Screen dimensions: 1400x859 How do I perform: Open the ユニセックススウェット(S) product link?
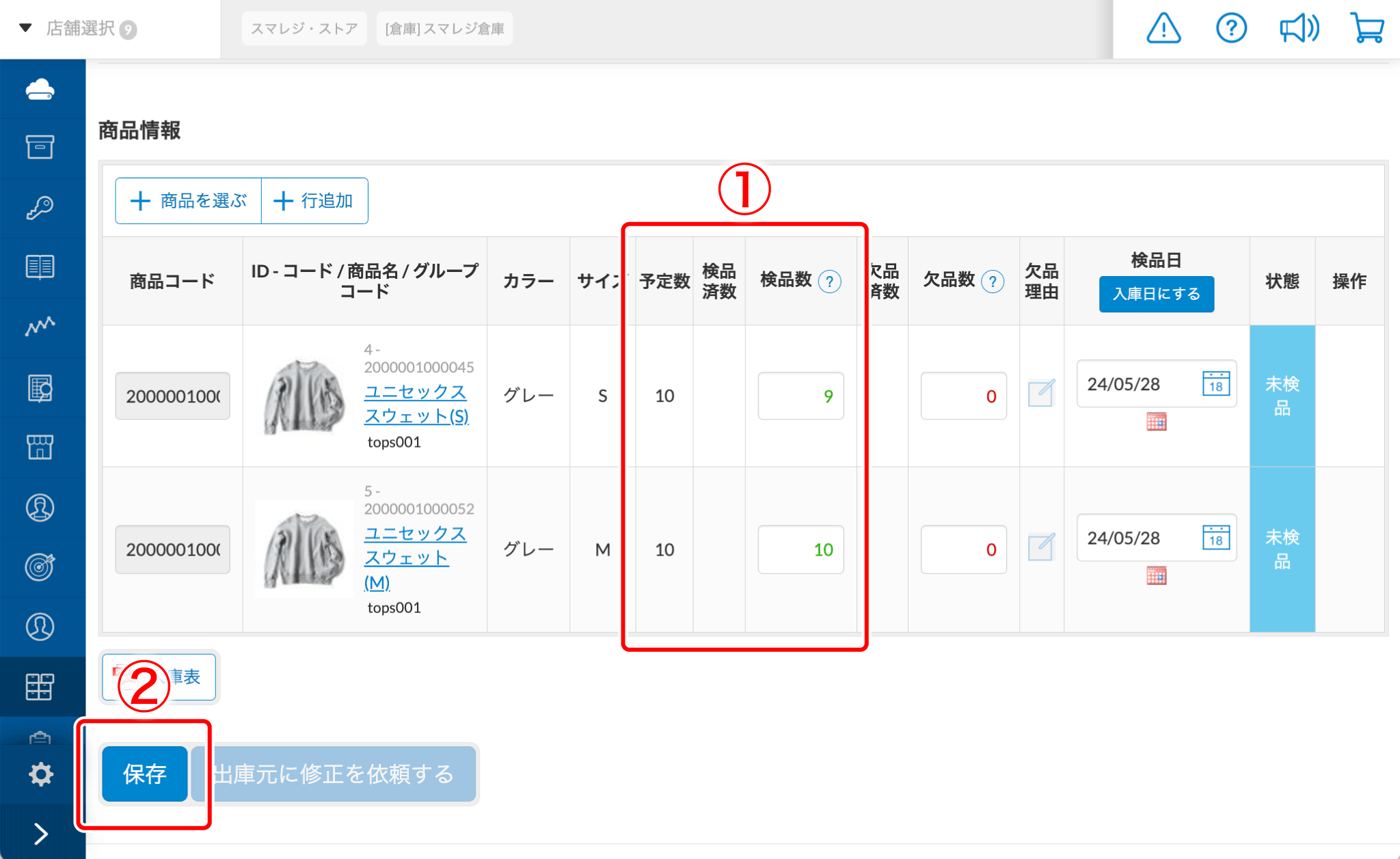click(x=416, y=403)
